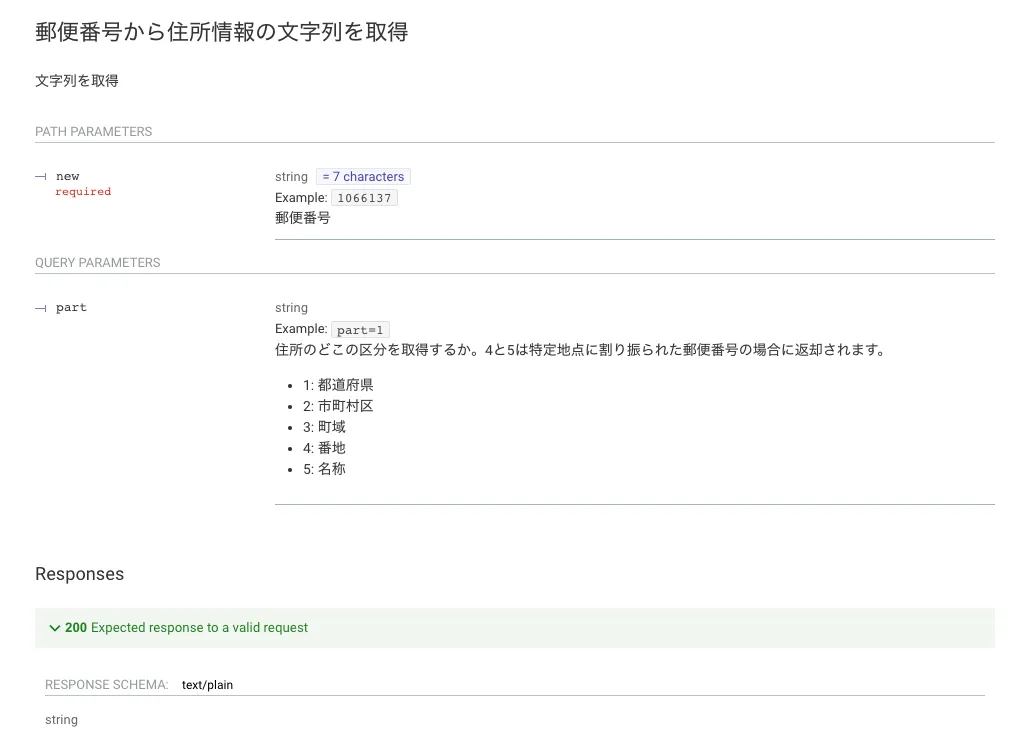Click the '= 7 characters' constraint badge
The image size is (1024, 733).
click(363, 177)
